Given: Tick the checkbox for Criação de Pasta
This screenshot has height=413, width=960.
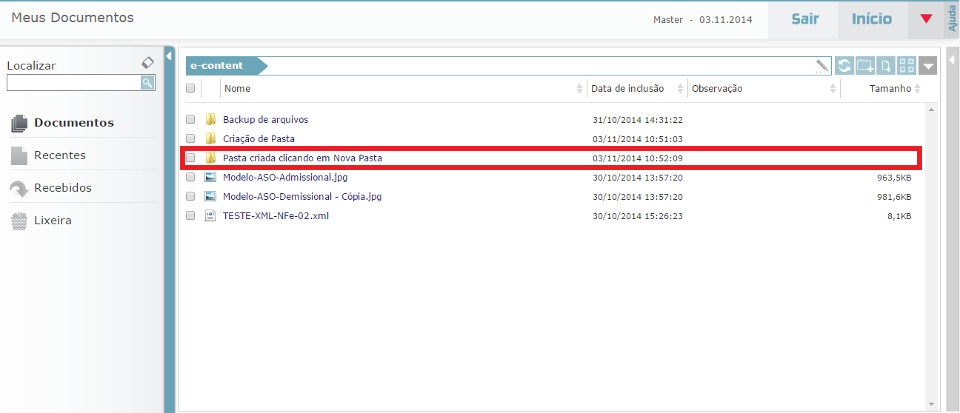Looking at the screenshot, I should tap(190, 139).
